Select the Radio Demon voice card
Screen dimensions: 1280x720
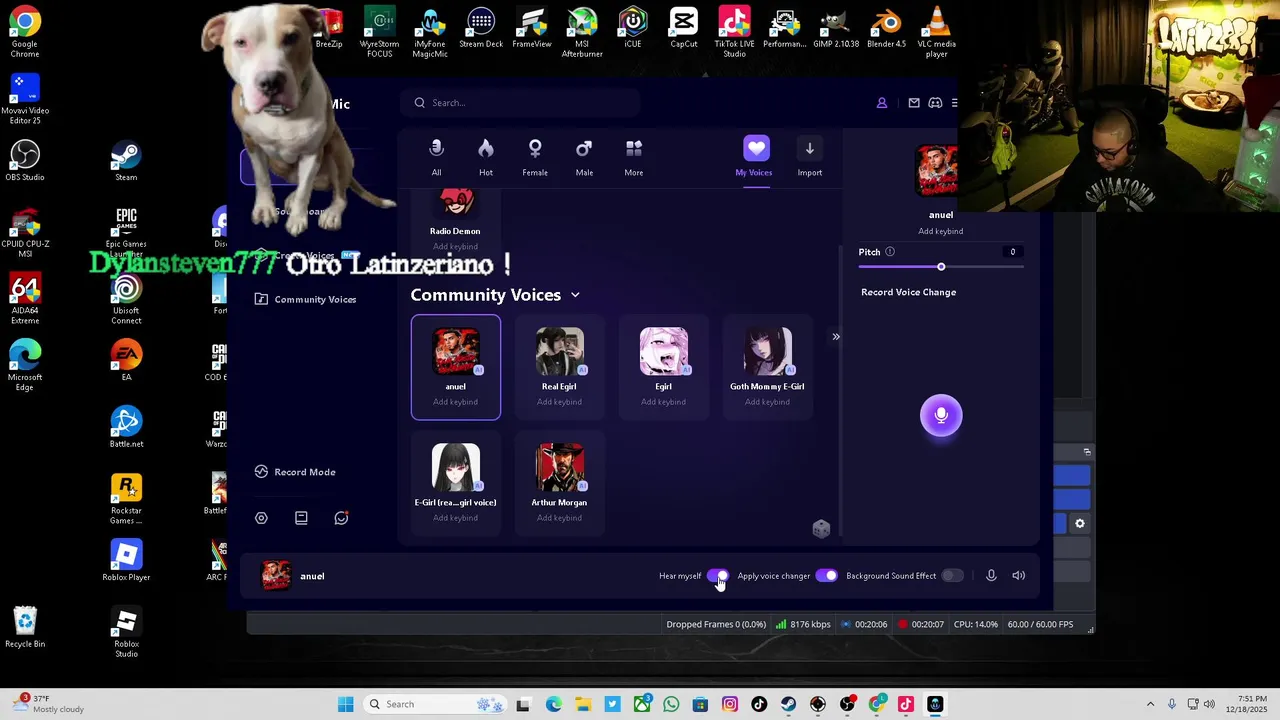pyautogui.click(x=455, y=222)
